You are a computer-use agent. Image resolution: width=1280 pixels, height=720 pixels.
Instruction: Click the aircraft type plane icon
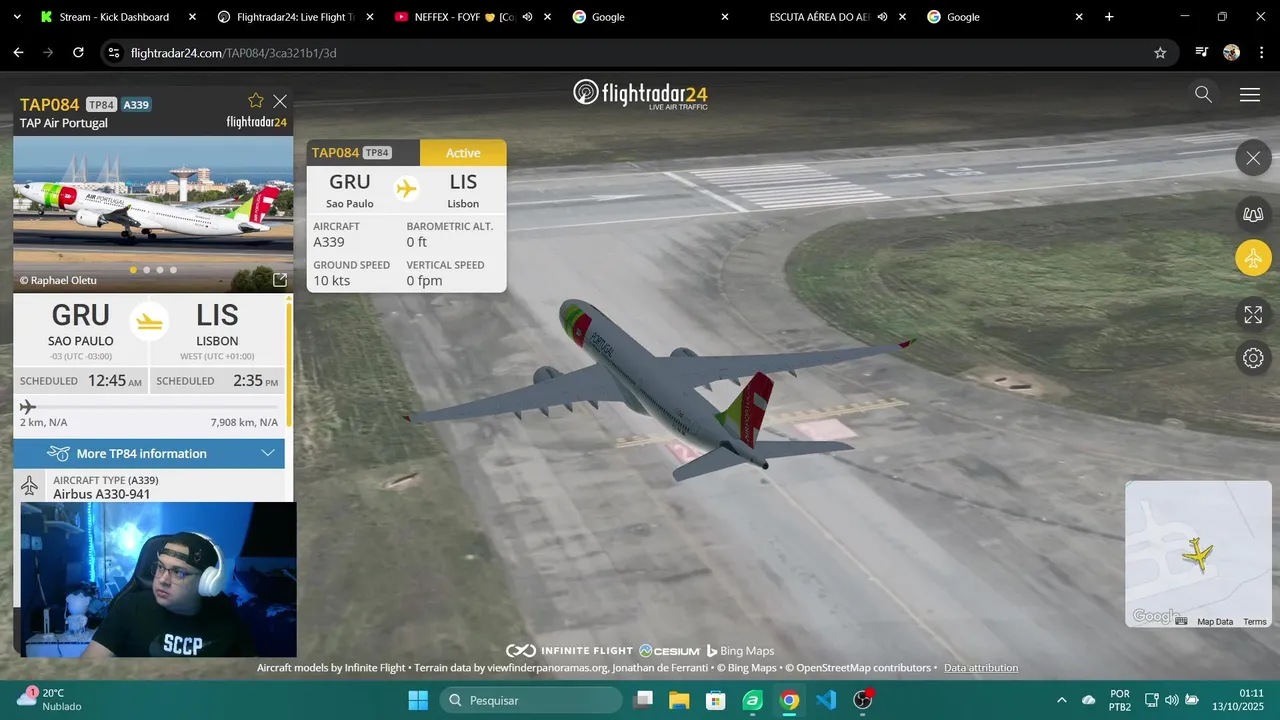pos(30,486)
